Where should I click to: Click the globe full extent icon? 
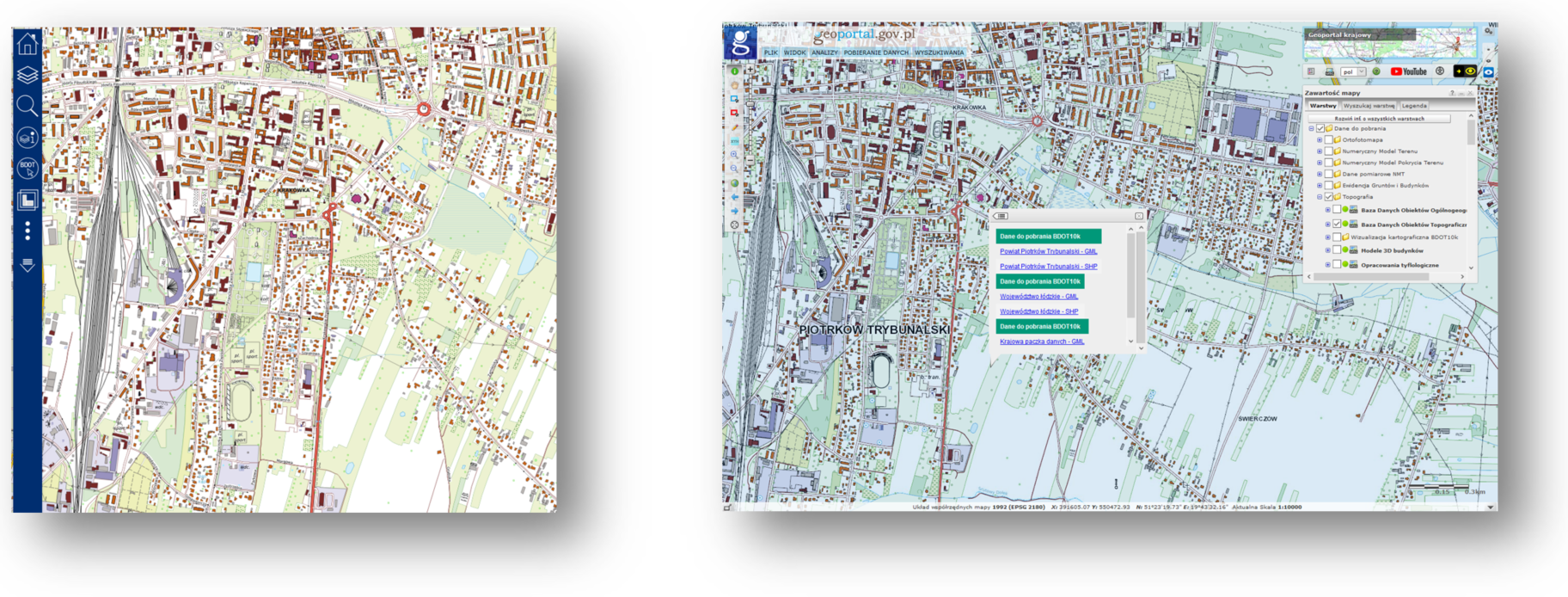(735, 183)
